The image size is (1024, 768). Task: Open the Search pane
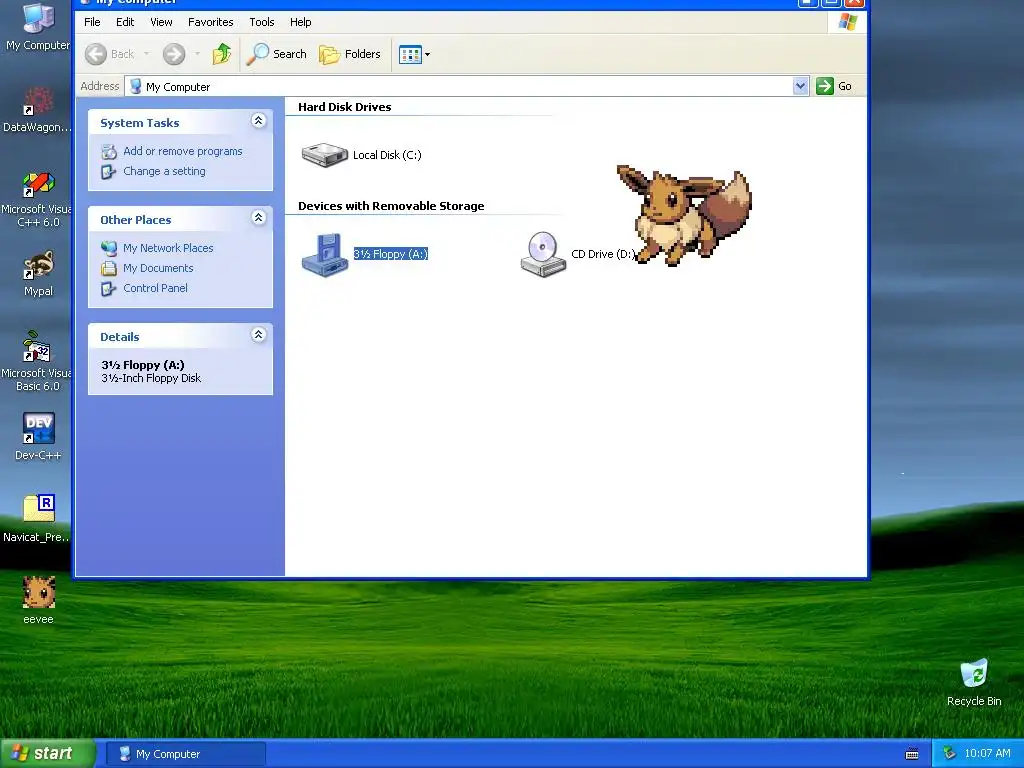[x=276, y=54]
